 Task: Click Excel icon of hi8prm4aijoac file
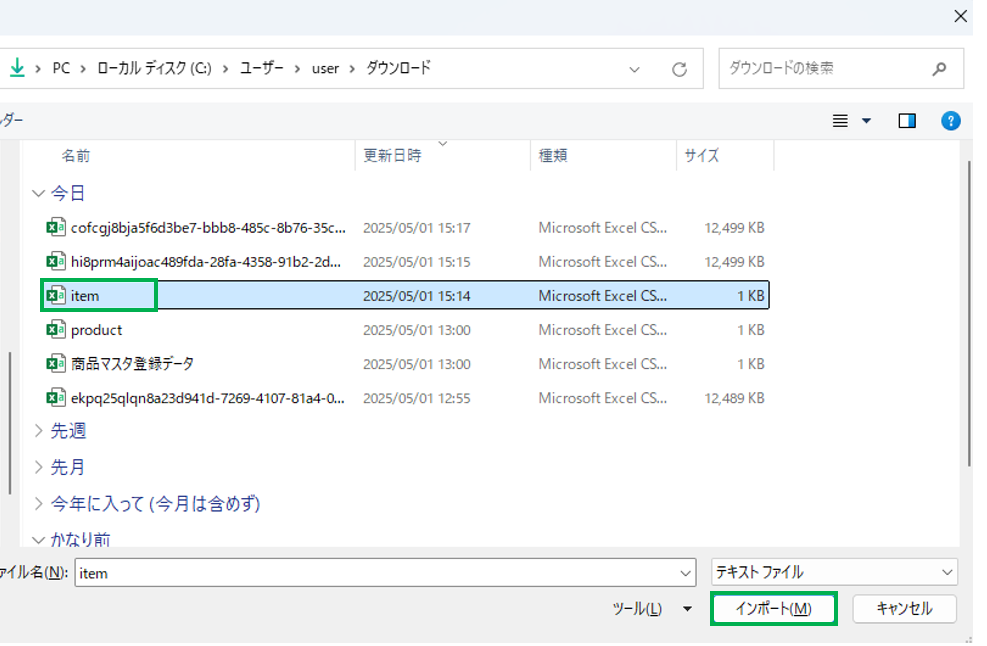coord(56,261)
